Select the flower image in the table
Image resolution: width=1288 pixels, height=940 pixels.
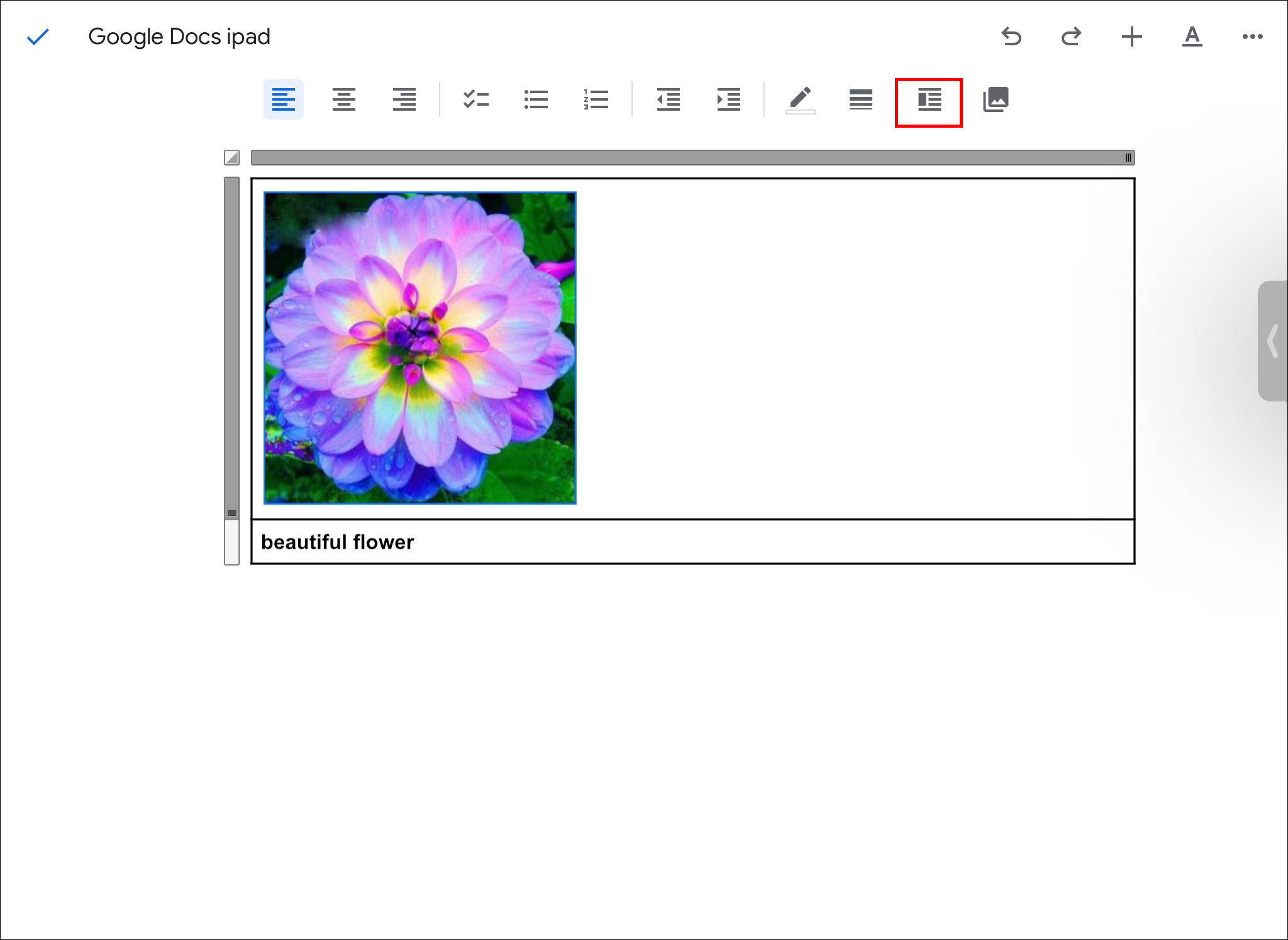(420, 348)
